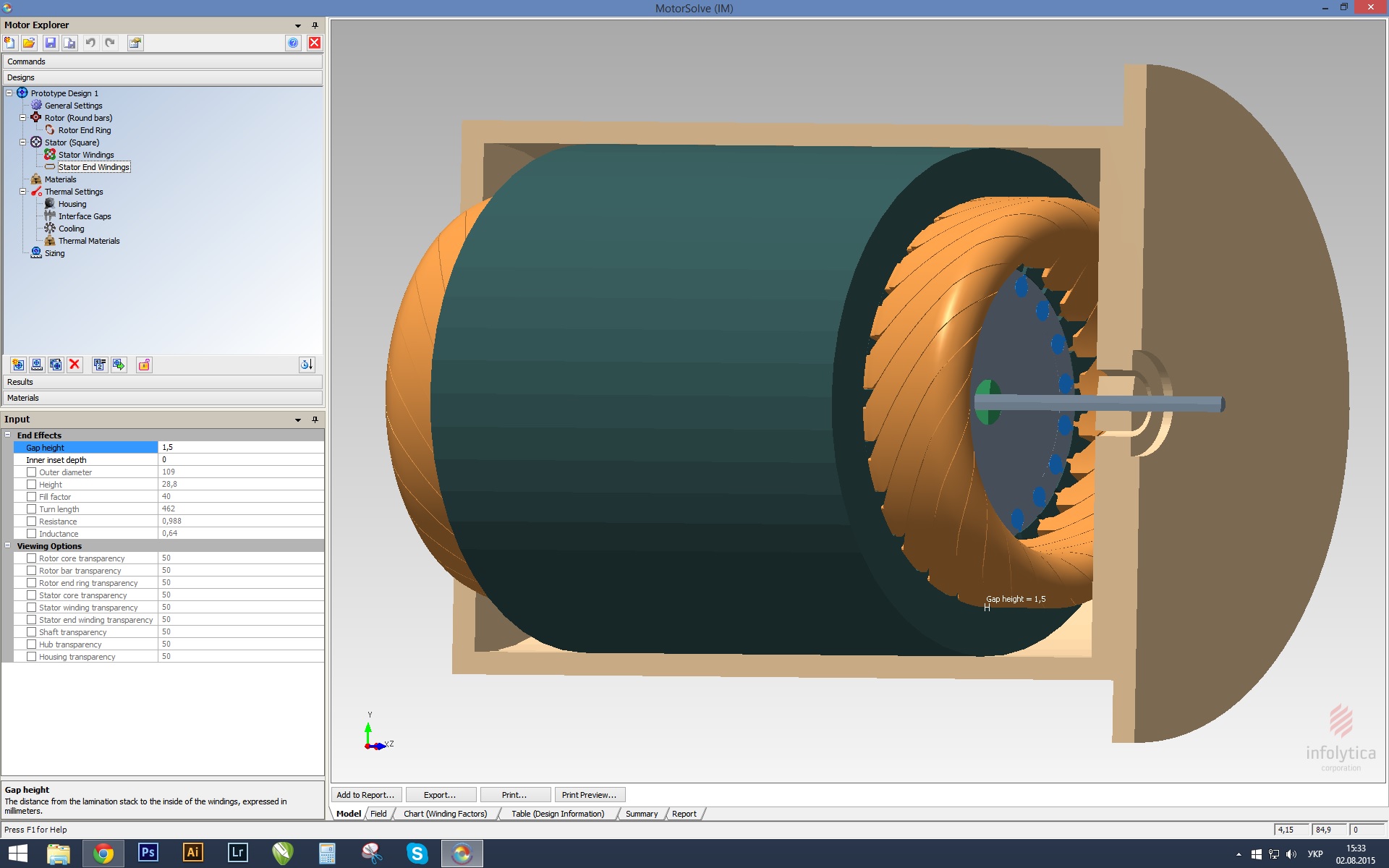Click the save floppy disk icon
This screenshot has width=1389, height=868.
coord(50,43)
